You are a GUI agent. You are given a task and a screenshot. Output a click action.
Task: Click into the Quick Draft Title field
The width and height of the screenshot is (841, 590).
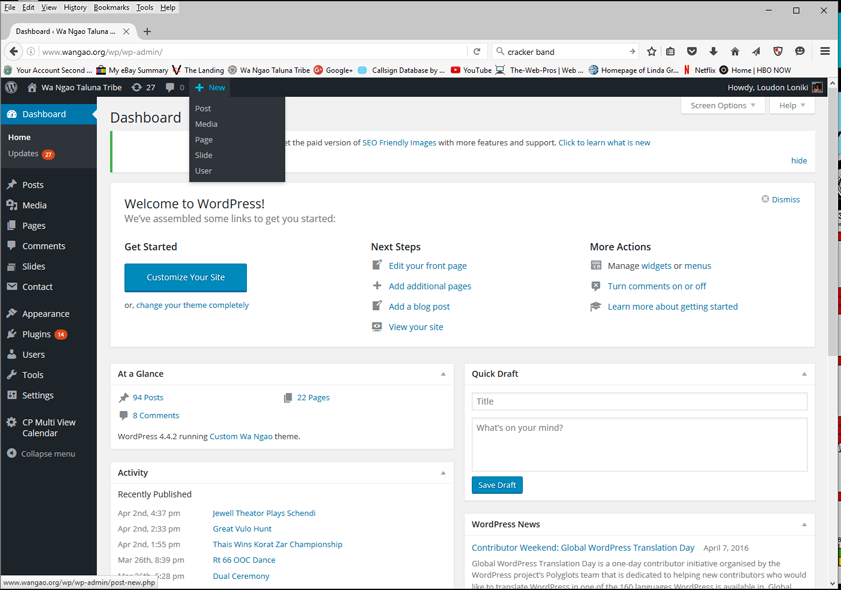639,401
